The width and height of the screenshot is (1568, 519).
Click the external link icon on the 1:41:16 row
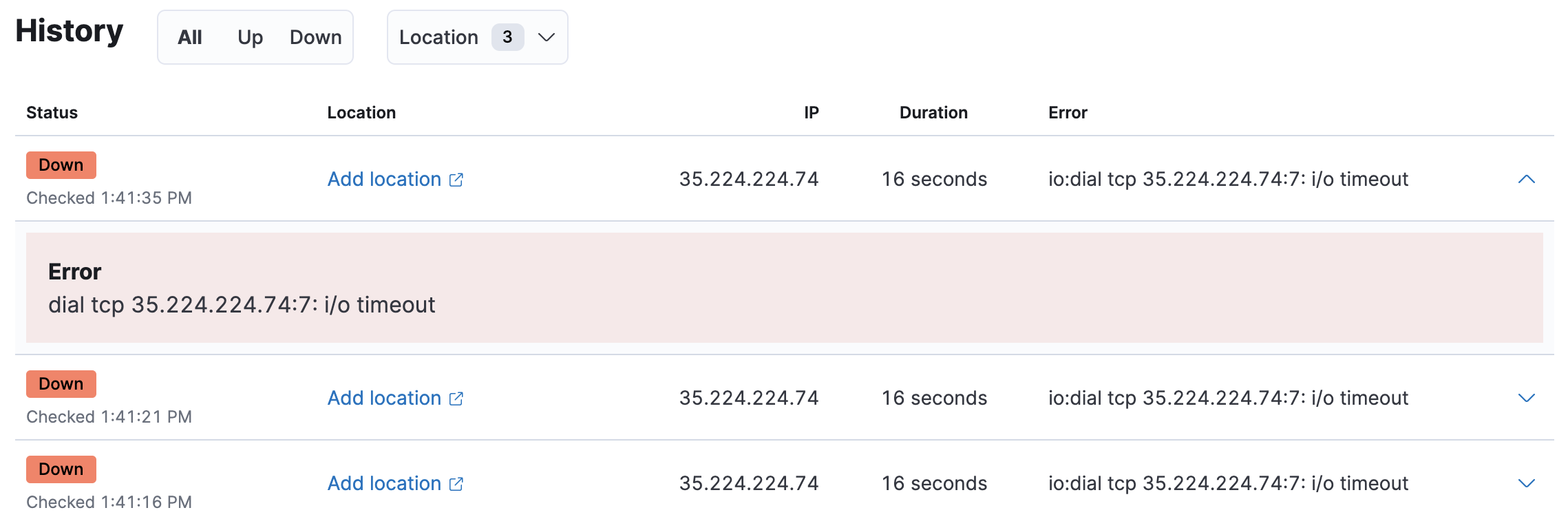point(456,483)
